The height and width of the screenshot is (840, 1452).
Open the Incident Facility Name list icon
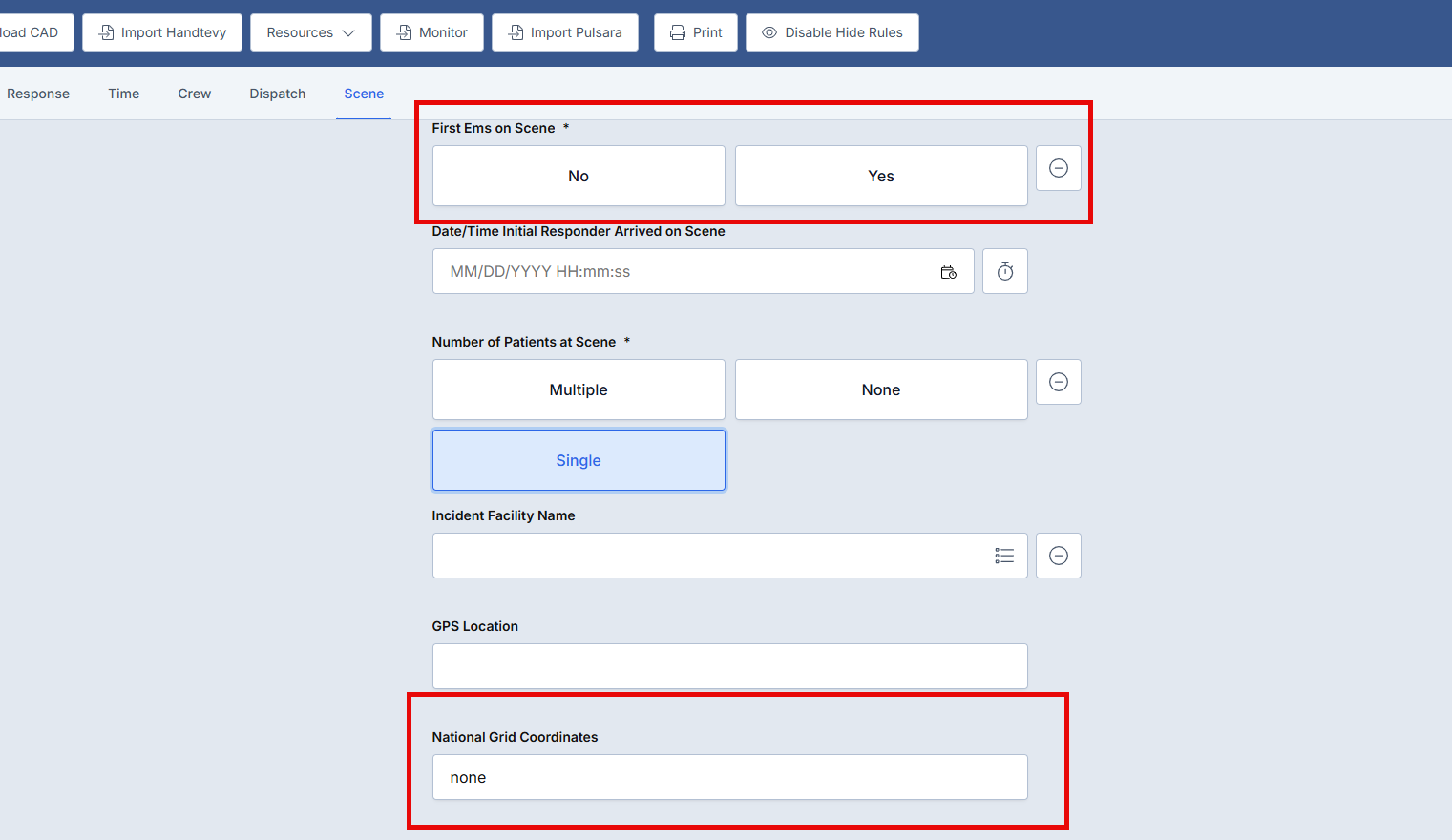click(1003, 556)
